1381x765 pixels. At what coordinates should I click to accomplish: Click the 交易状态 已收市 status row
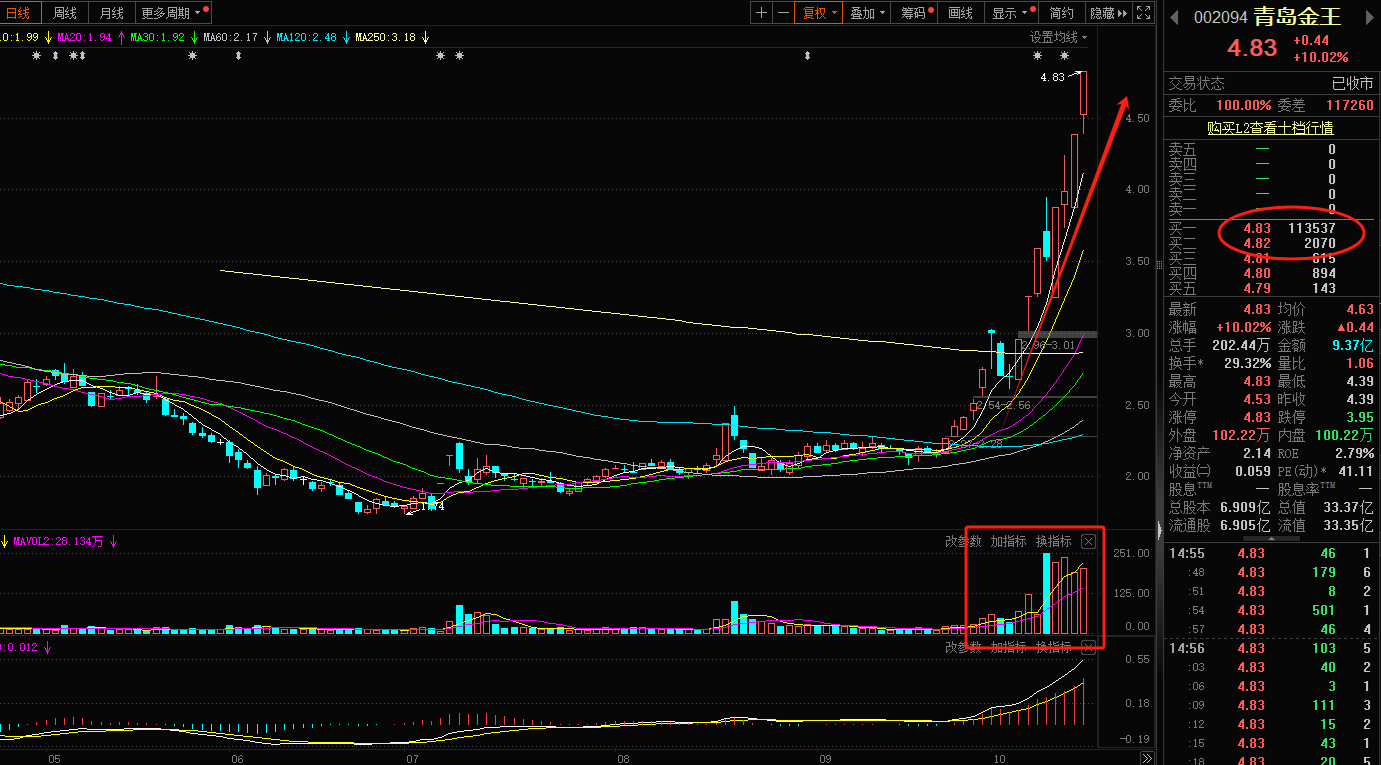[1270, 83]
